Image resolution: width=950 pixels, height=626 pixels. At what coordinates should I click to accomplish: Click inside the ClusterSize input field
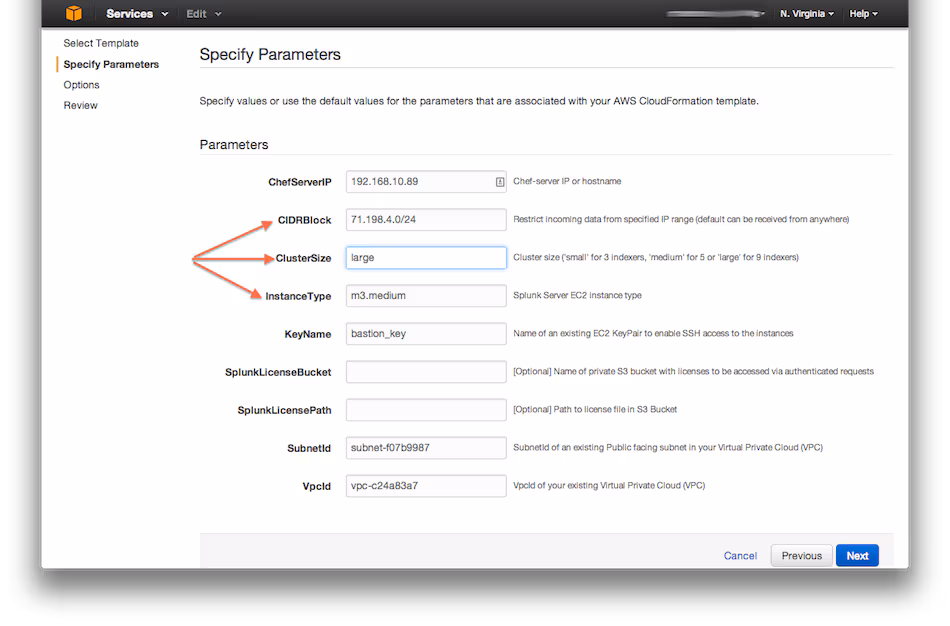(x=425, y=257)
